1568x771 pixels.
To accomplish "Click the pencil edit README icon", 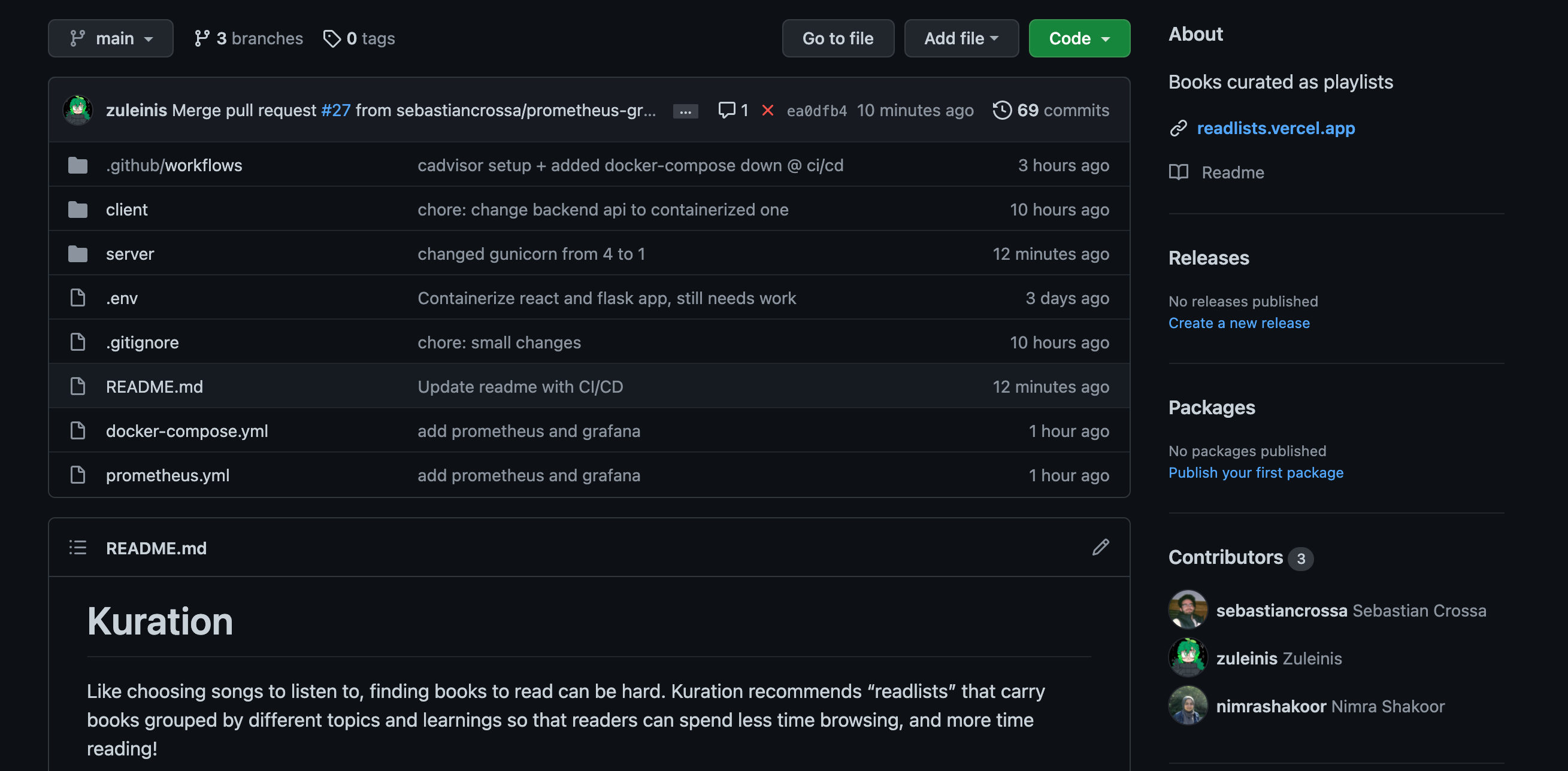I will (1100, 547).
